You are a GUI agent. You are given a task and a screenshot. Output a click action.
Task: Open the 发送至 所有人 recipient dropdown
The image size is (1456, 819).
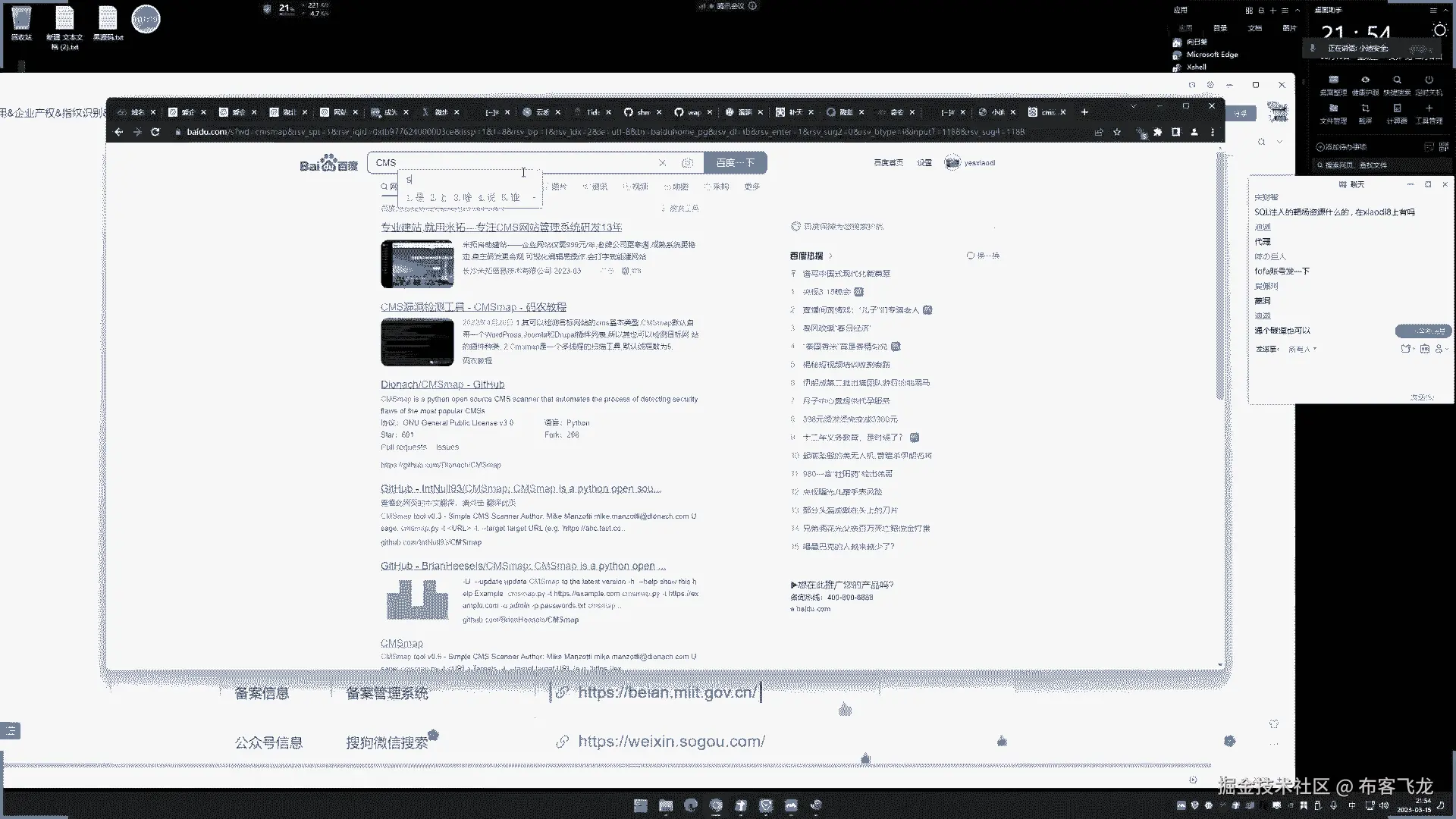point(1303,350)
